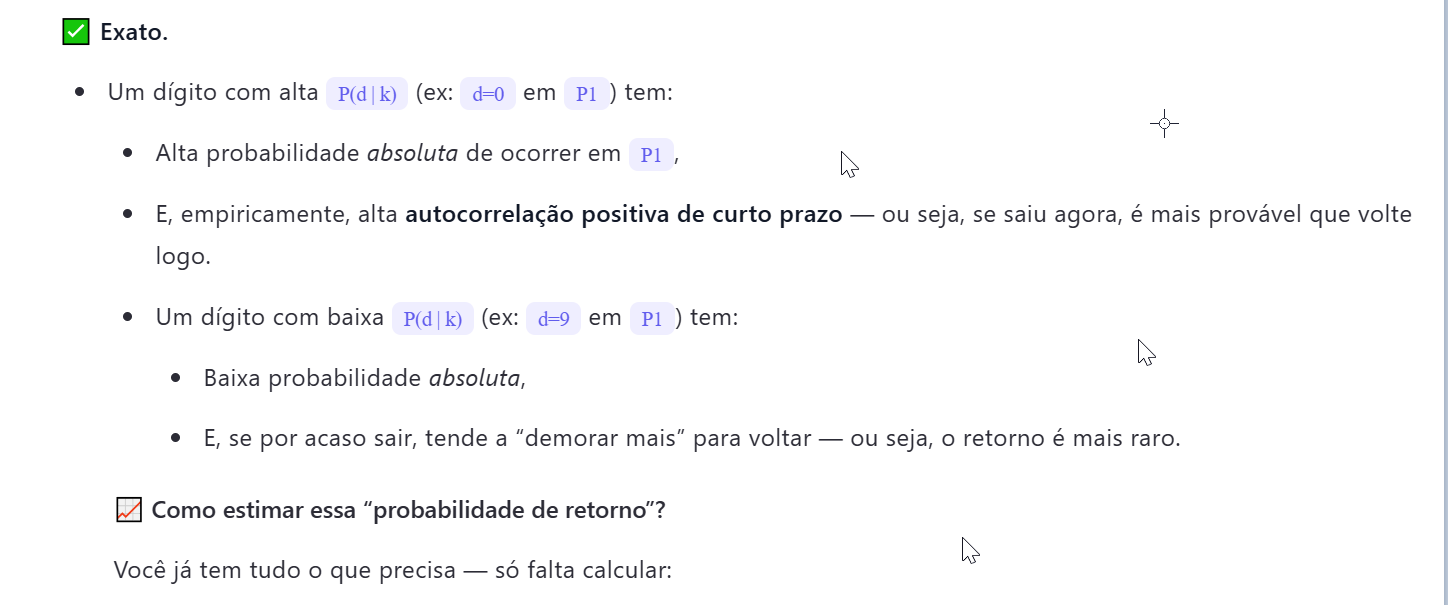1448x605 pixels.
Task: Click the P1 chip after 'd=9 em'
Action: point(652,319)
